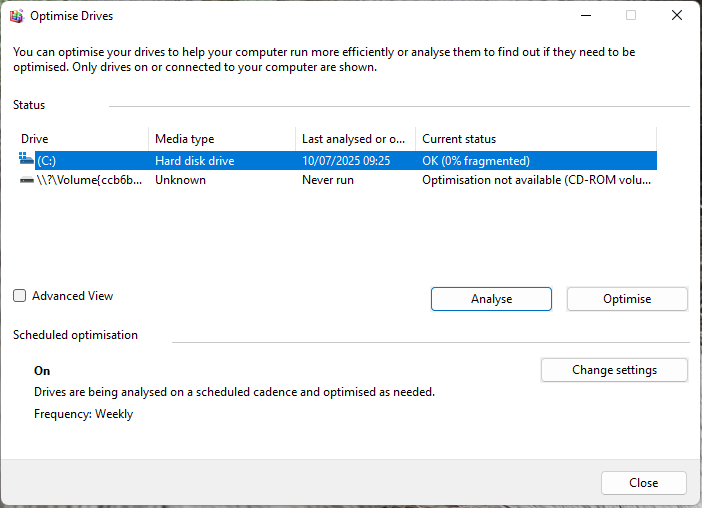Open Change settings for scheduled optimisation

pyautogui.click(x=614, y=370)
